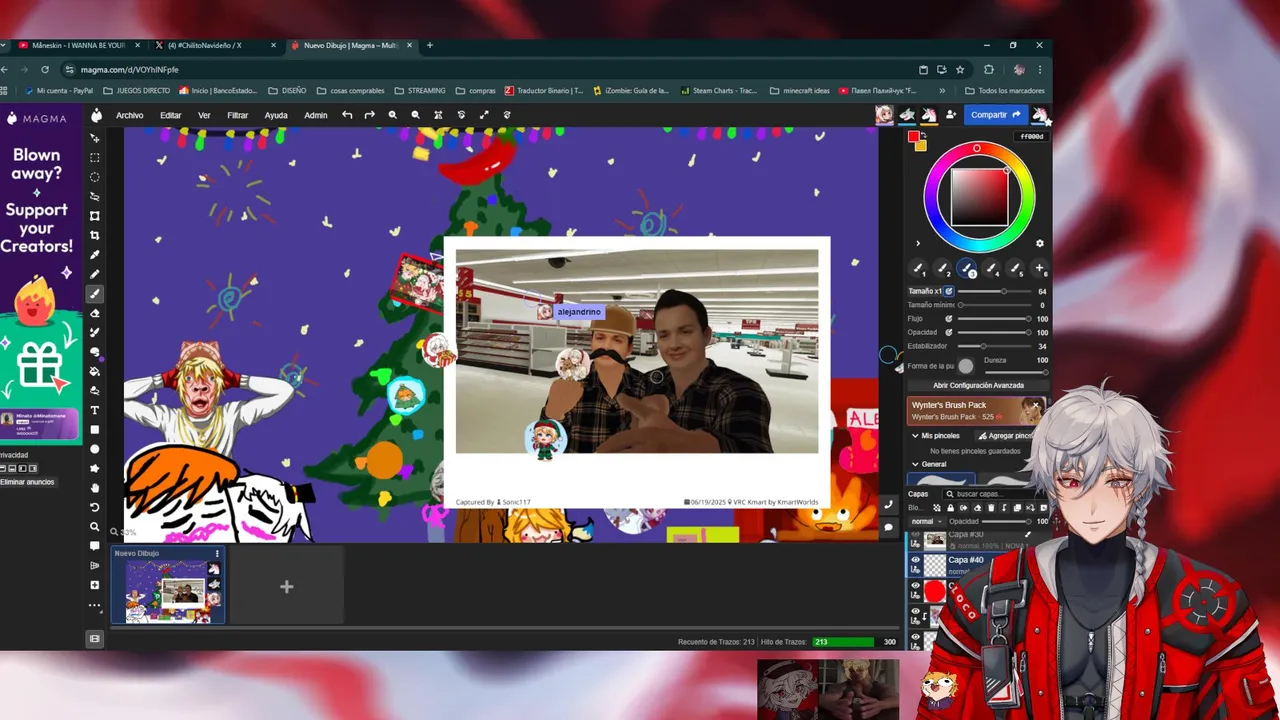Select the filled rectangle shape tool

95,430
